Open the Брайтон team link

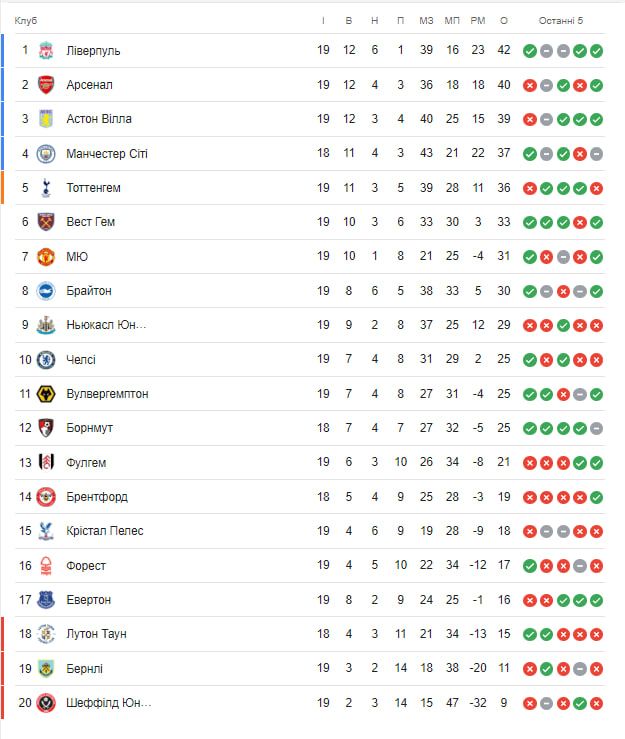(x=89, y=291)
